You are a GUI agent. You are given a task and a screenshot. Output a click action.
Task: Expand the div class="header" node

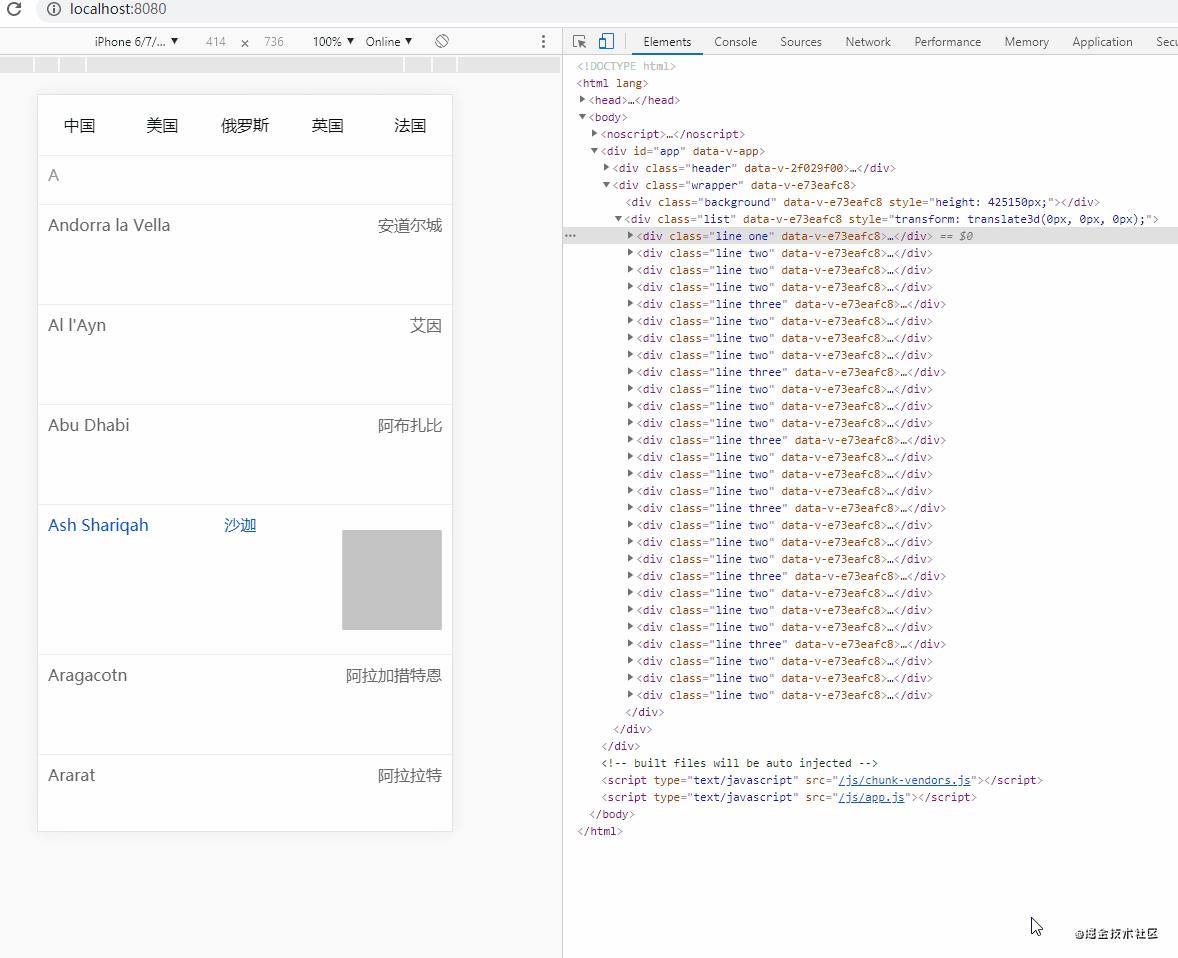click(x=606, y=168)
